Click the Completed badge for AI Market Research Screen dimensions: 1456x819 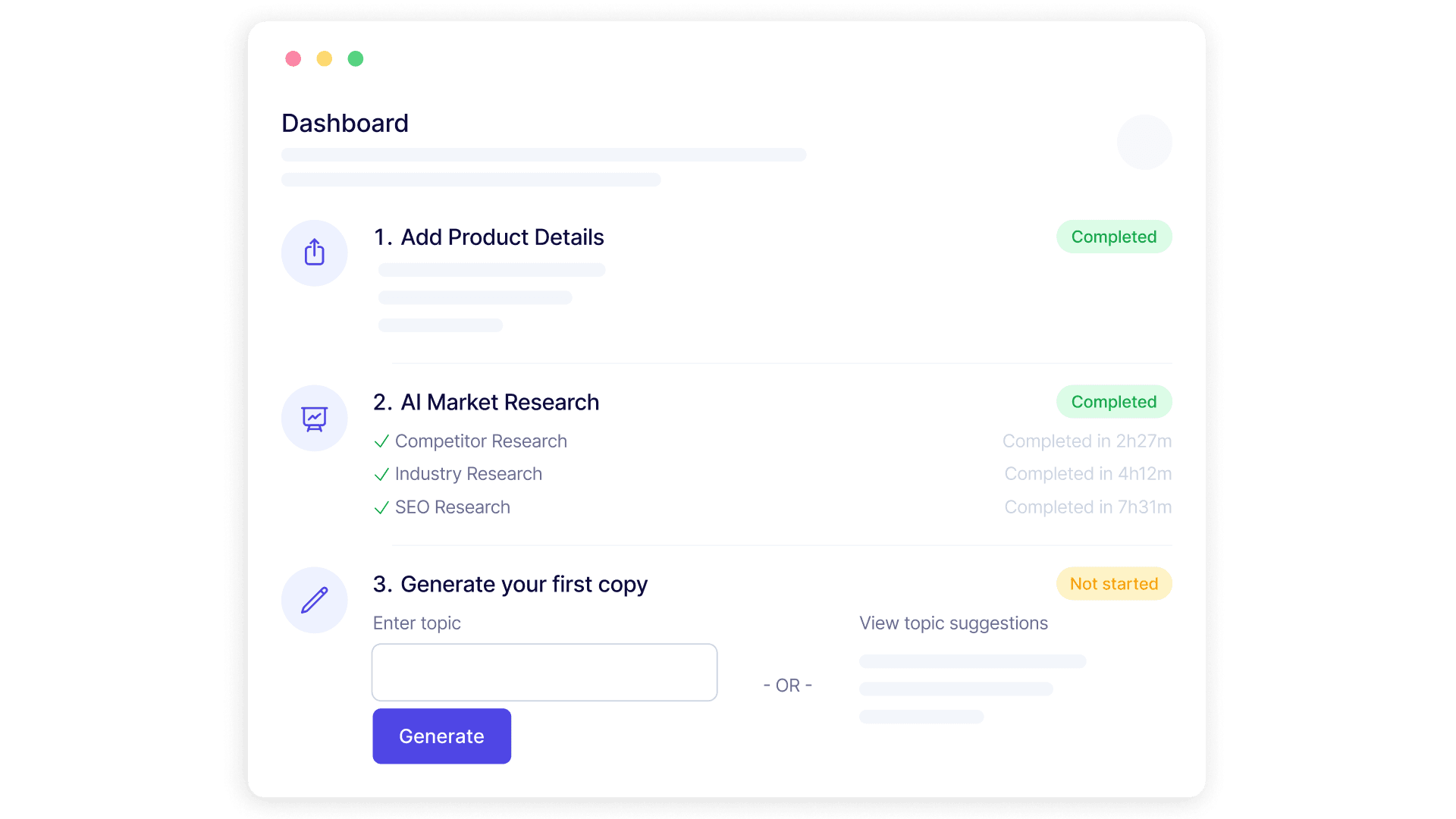click(1114, 402)
